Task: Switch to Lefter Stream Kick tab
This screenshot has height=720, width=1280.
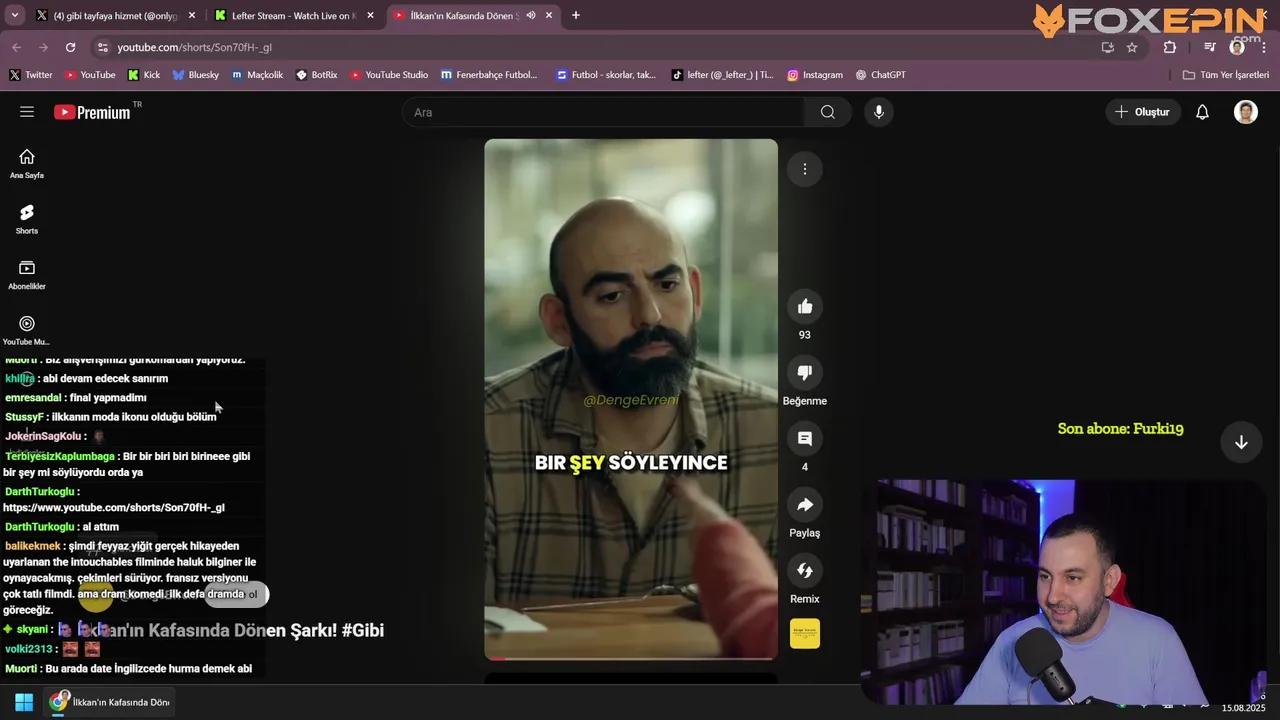Action: [294, 15]
